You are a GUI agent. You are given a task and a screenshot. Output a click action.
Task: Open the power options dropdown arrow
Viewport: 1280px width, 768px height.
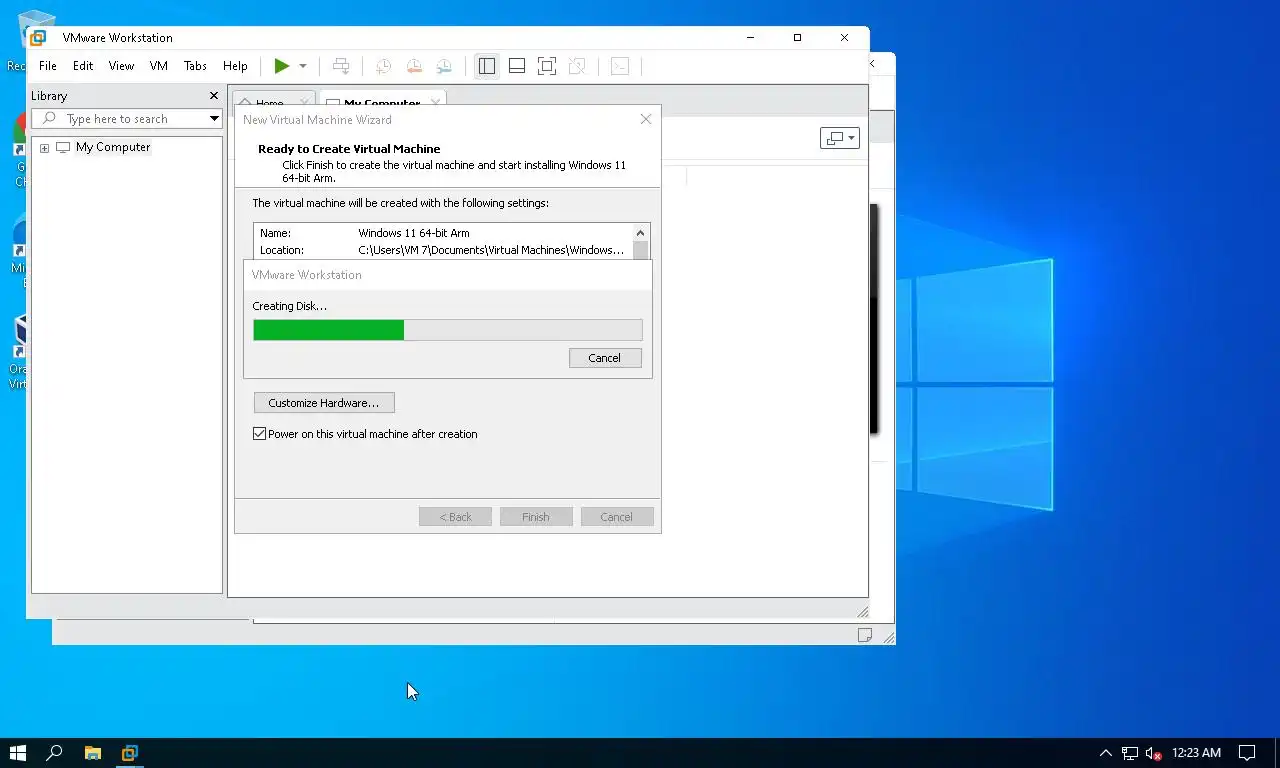pyautogui.click(x=303, y=66)
